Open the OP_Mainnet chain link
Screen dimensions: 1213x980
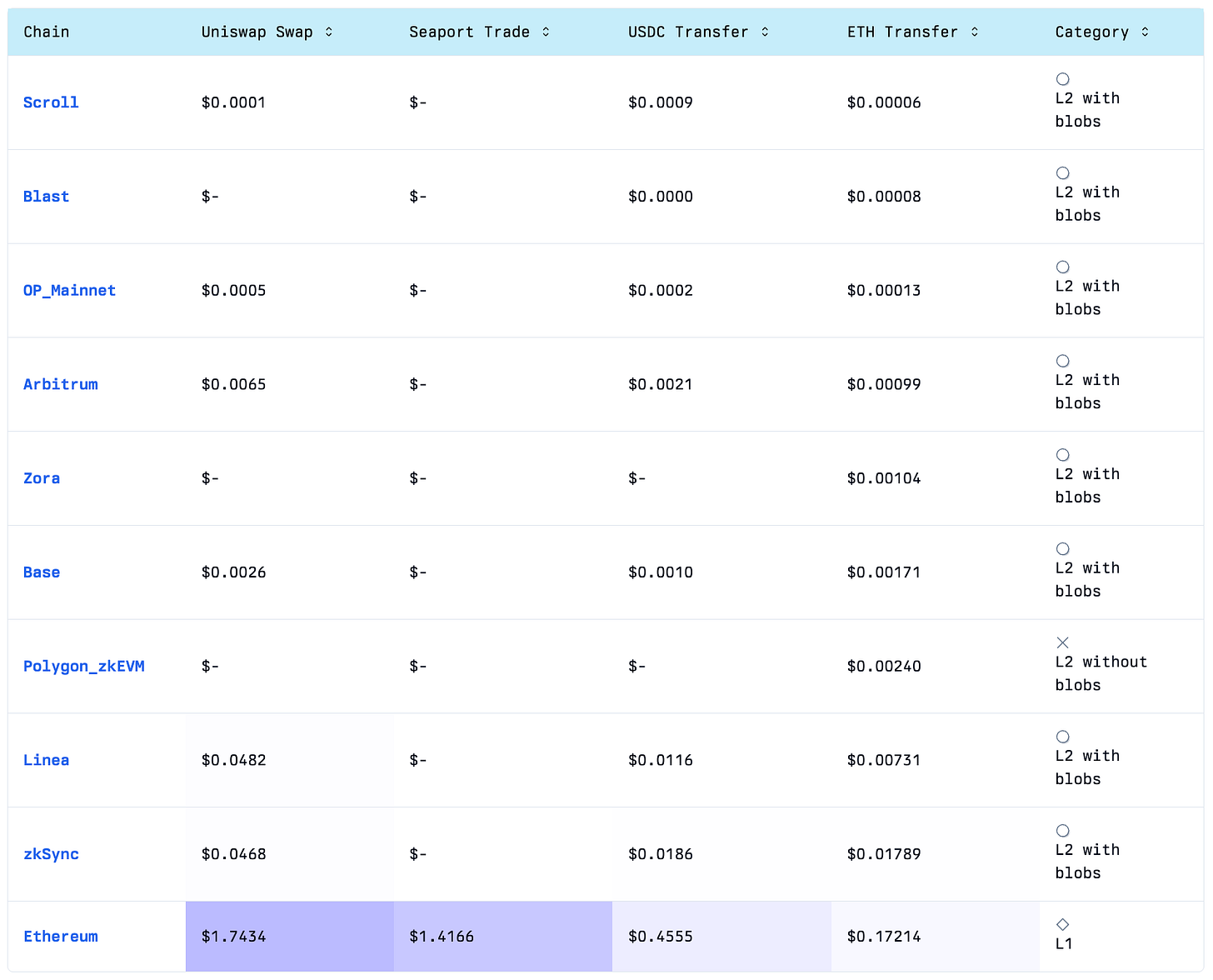tap(70, 291)
